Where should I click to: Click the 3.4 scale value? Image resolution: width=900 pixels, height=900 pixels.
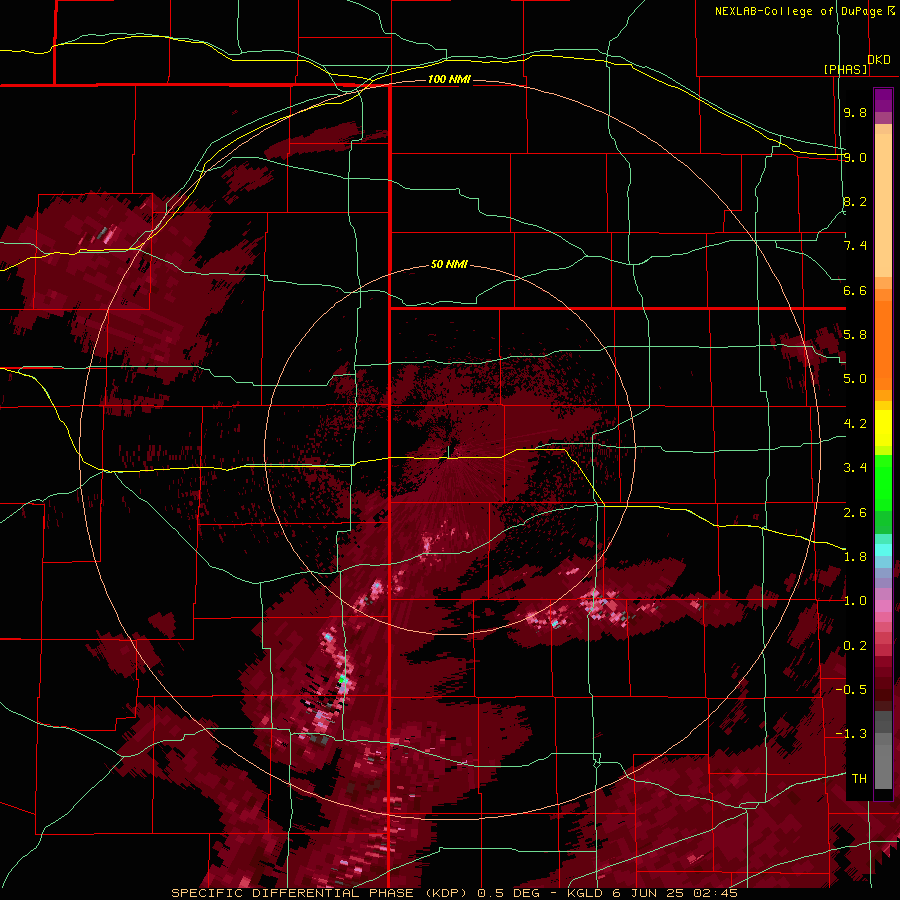pyautogui.click(x=855, y=467)
